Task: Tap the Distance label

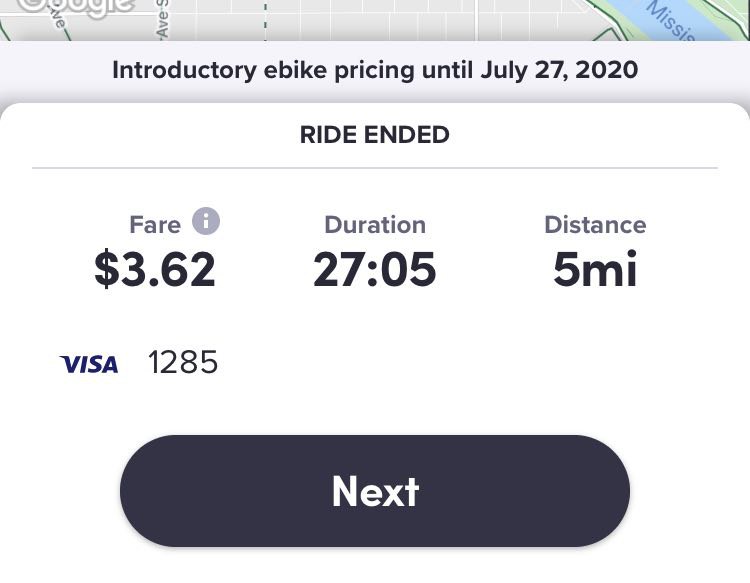Action: pos(595,224)
